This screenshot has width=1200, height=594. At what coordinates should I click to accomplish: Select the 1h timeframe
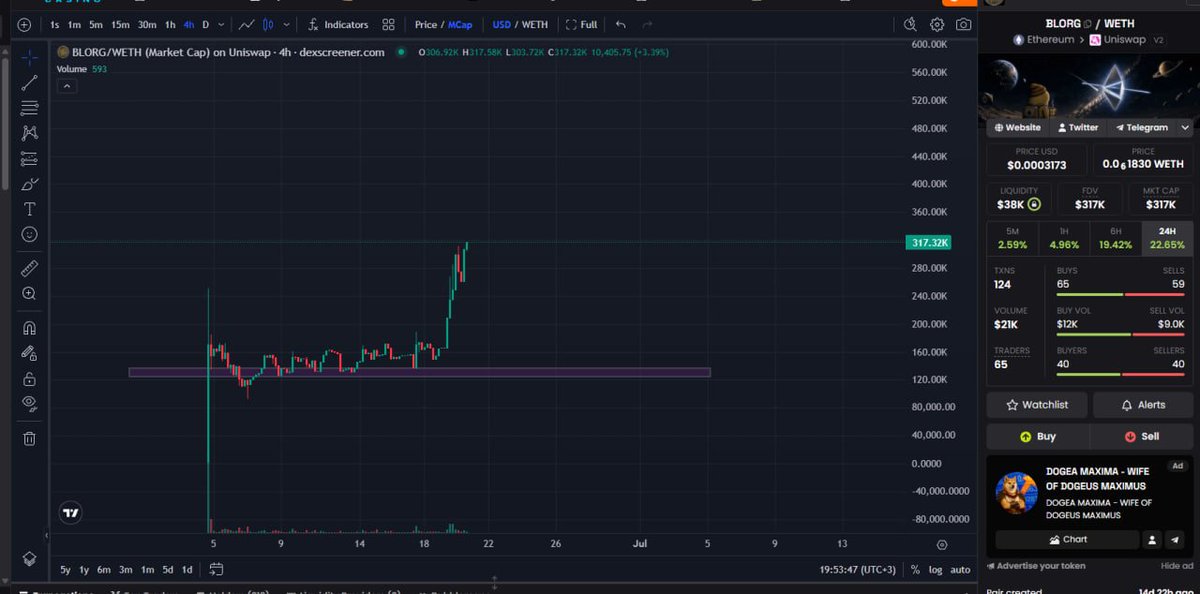click(170, 24)
